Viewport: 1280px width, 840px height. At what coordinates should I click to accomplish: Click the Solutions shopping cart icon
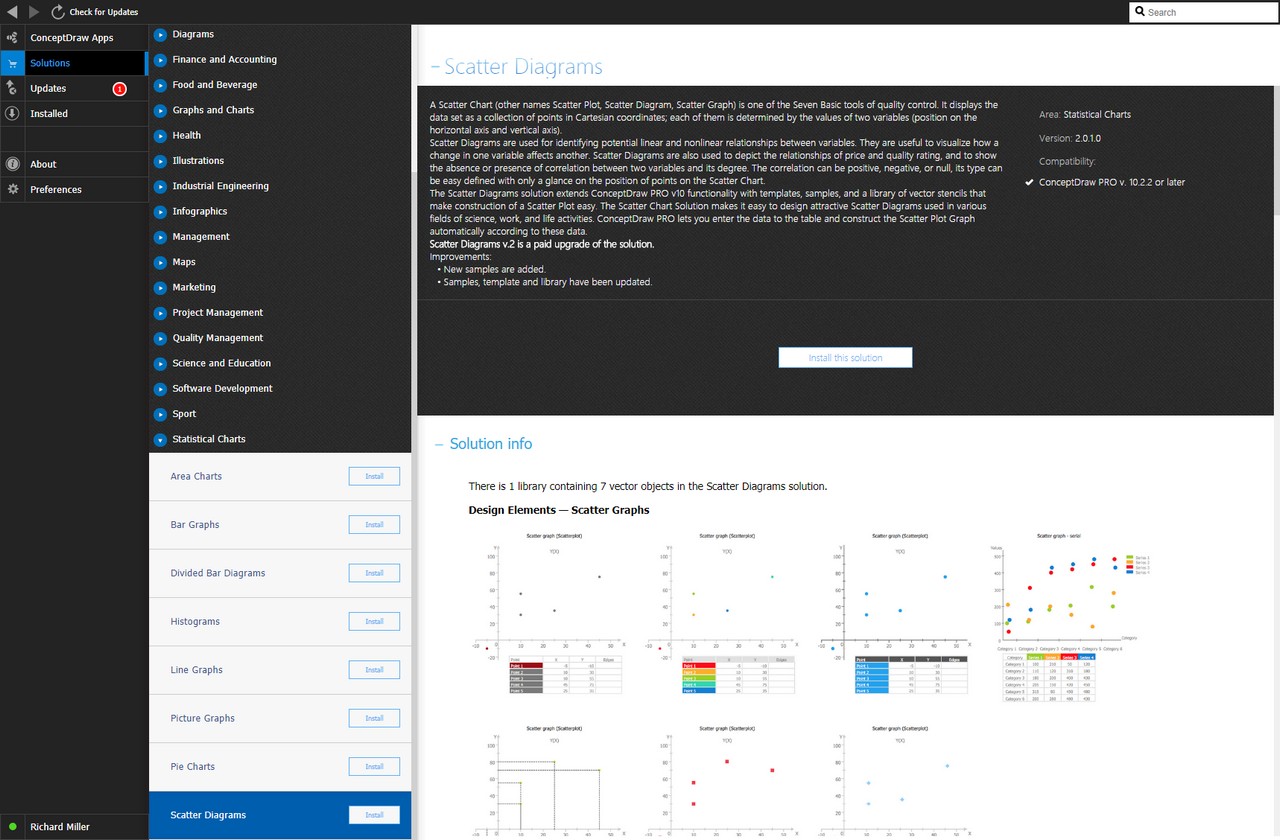point(12,63)
